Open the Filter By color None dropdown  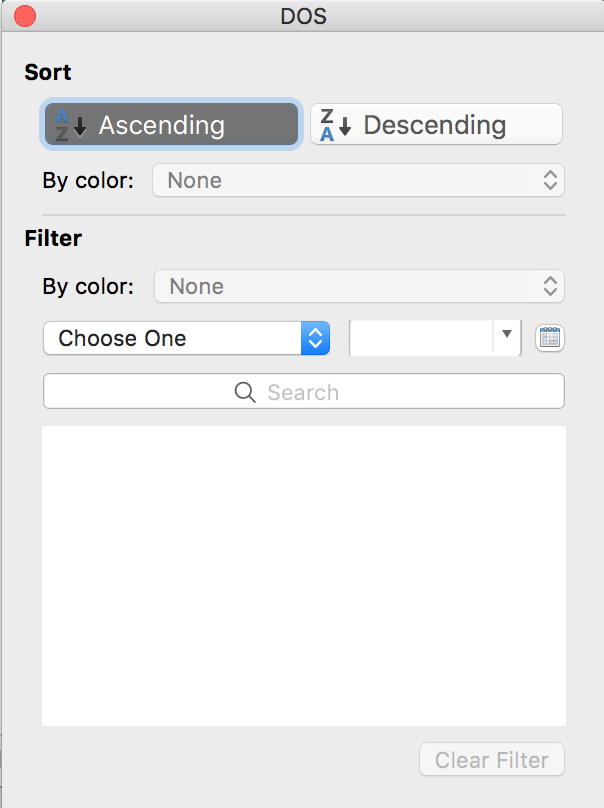tap(359, 286)
